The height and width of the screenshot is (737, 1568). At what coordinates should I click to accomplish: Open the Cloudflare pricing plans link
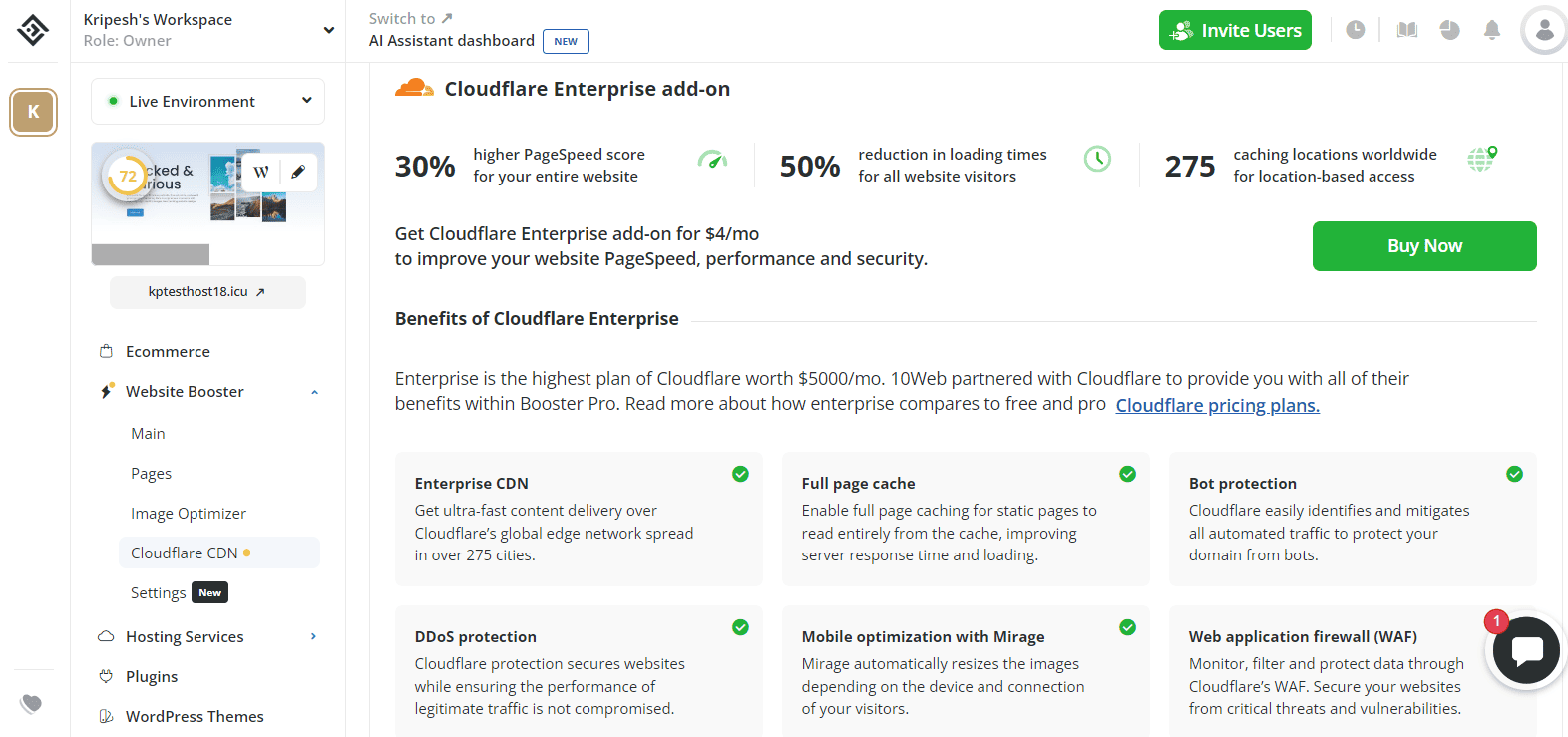pyautogui.click(x=1217, y=405)
